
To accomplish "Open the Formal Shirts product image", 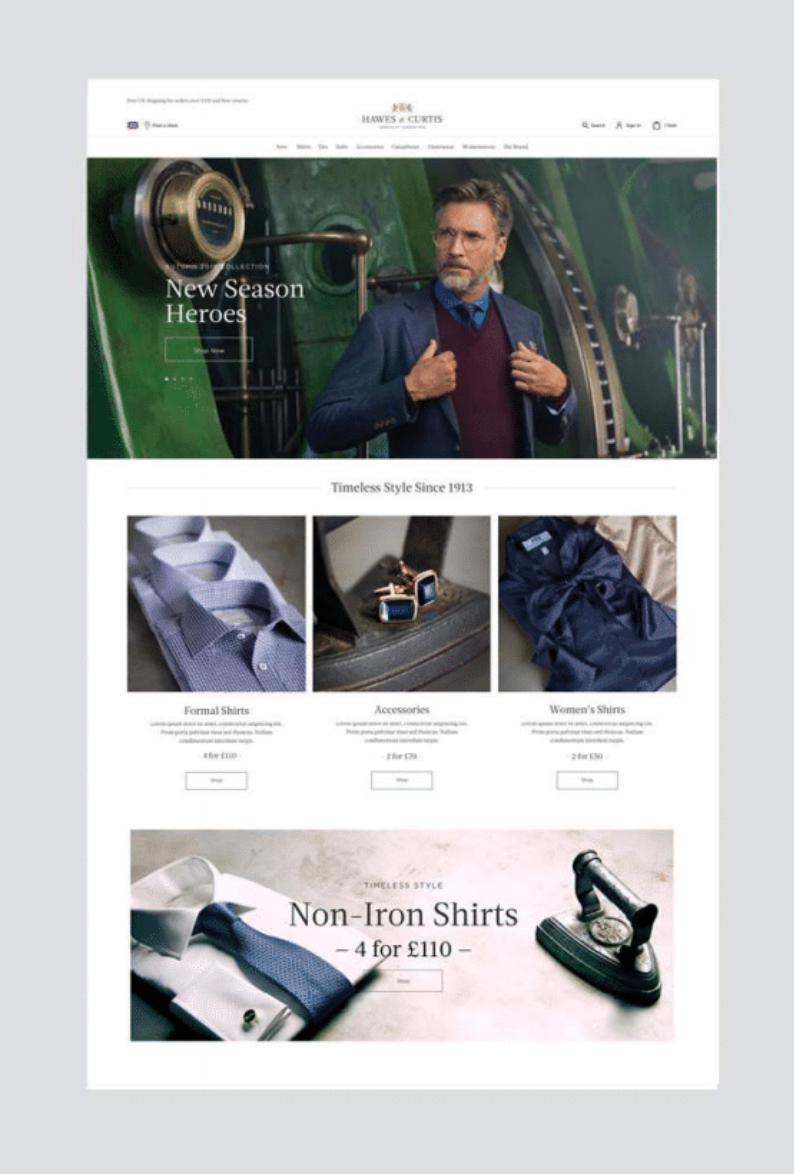I will click(216, 603).
